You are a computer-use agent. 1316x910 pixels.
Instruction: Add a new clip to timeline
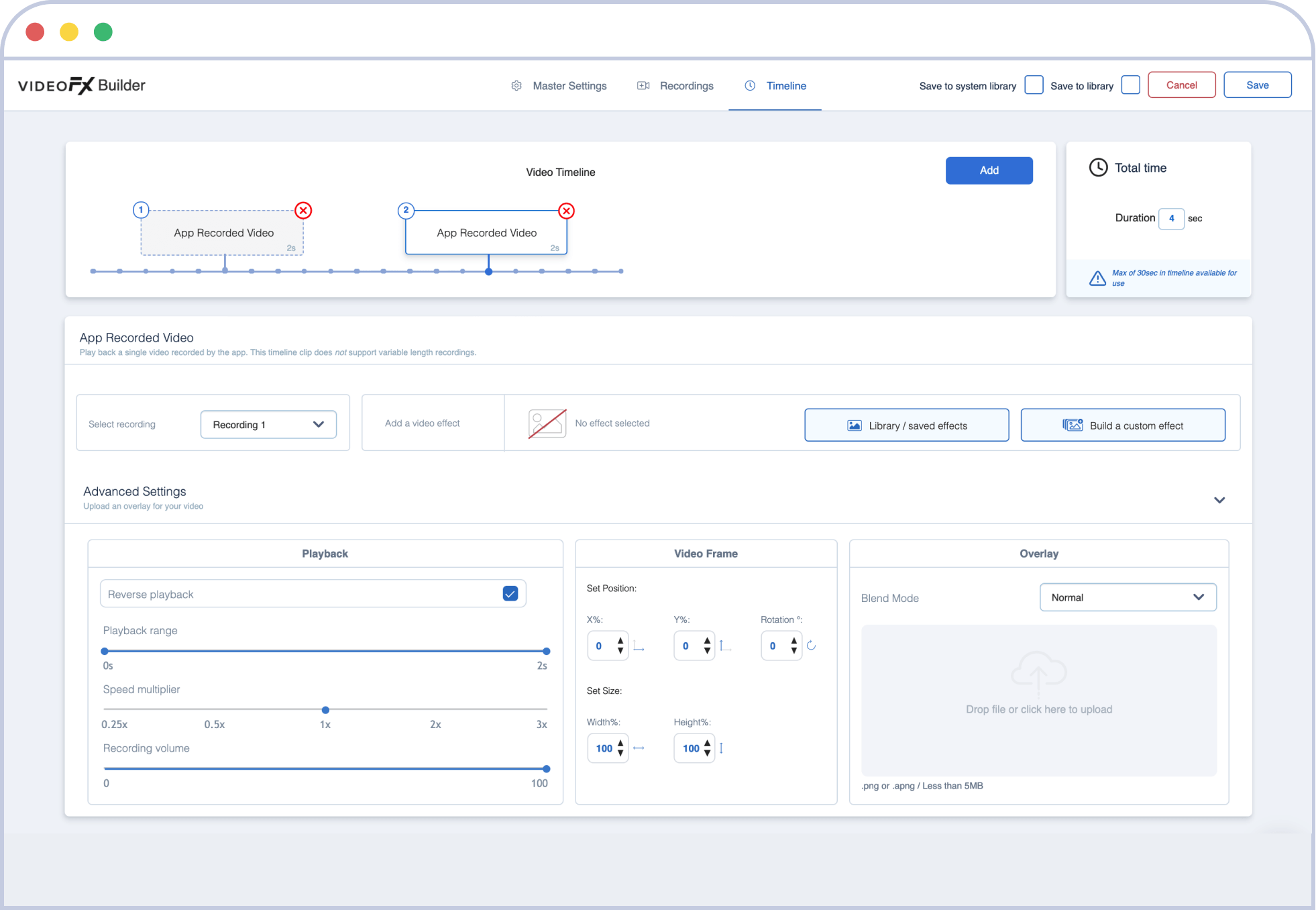tap(989, 170)
